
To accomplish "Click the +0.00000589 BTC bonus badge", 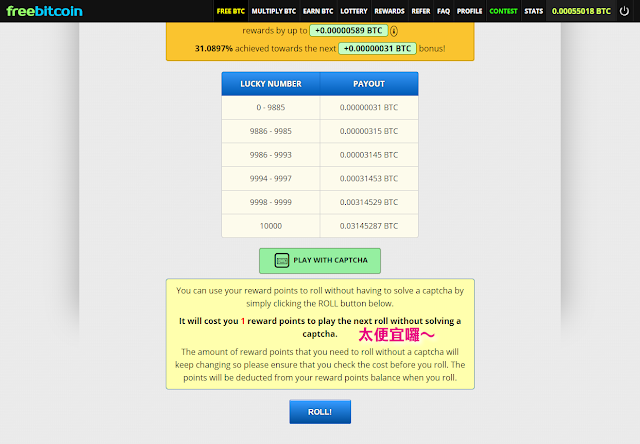I will tap(349, 31).
